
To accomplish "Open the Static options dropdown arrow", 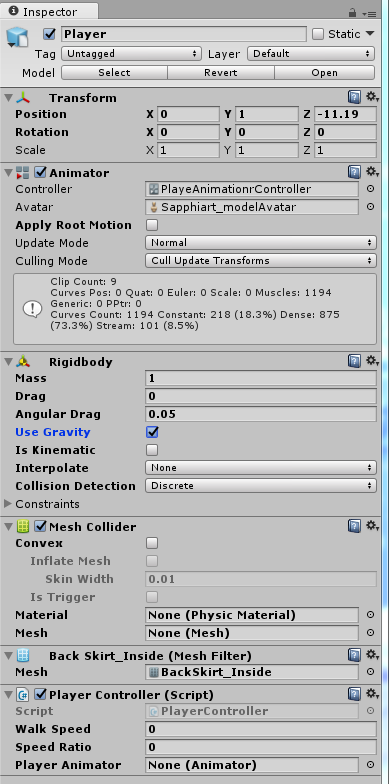I will click(370, 34).
